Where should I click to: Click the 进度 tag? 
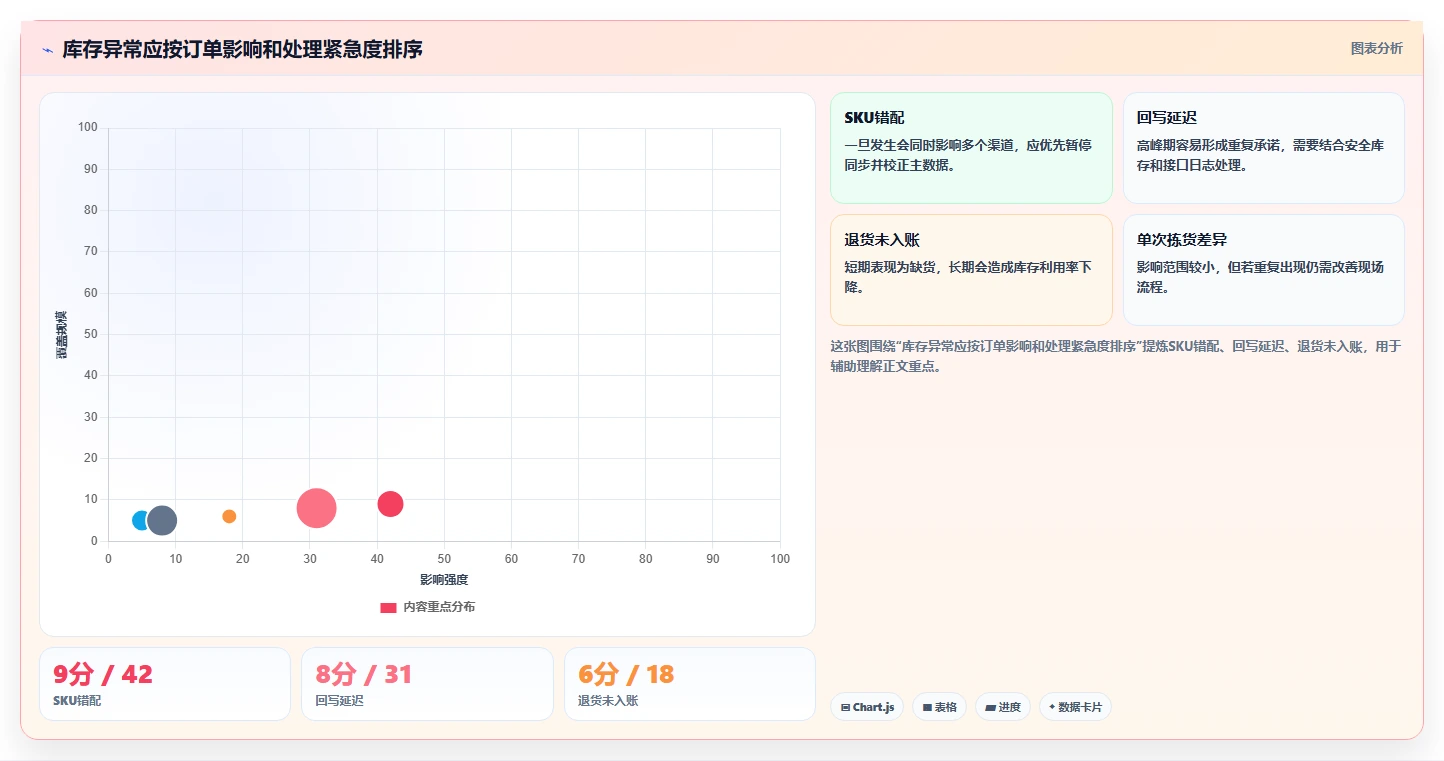1003,707
